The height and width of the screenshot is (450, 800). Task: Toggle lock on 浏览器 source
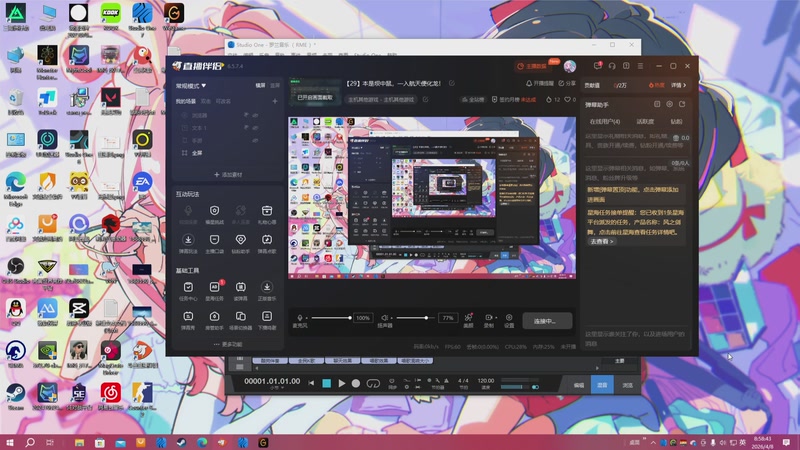point(246,115)
